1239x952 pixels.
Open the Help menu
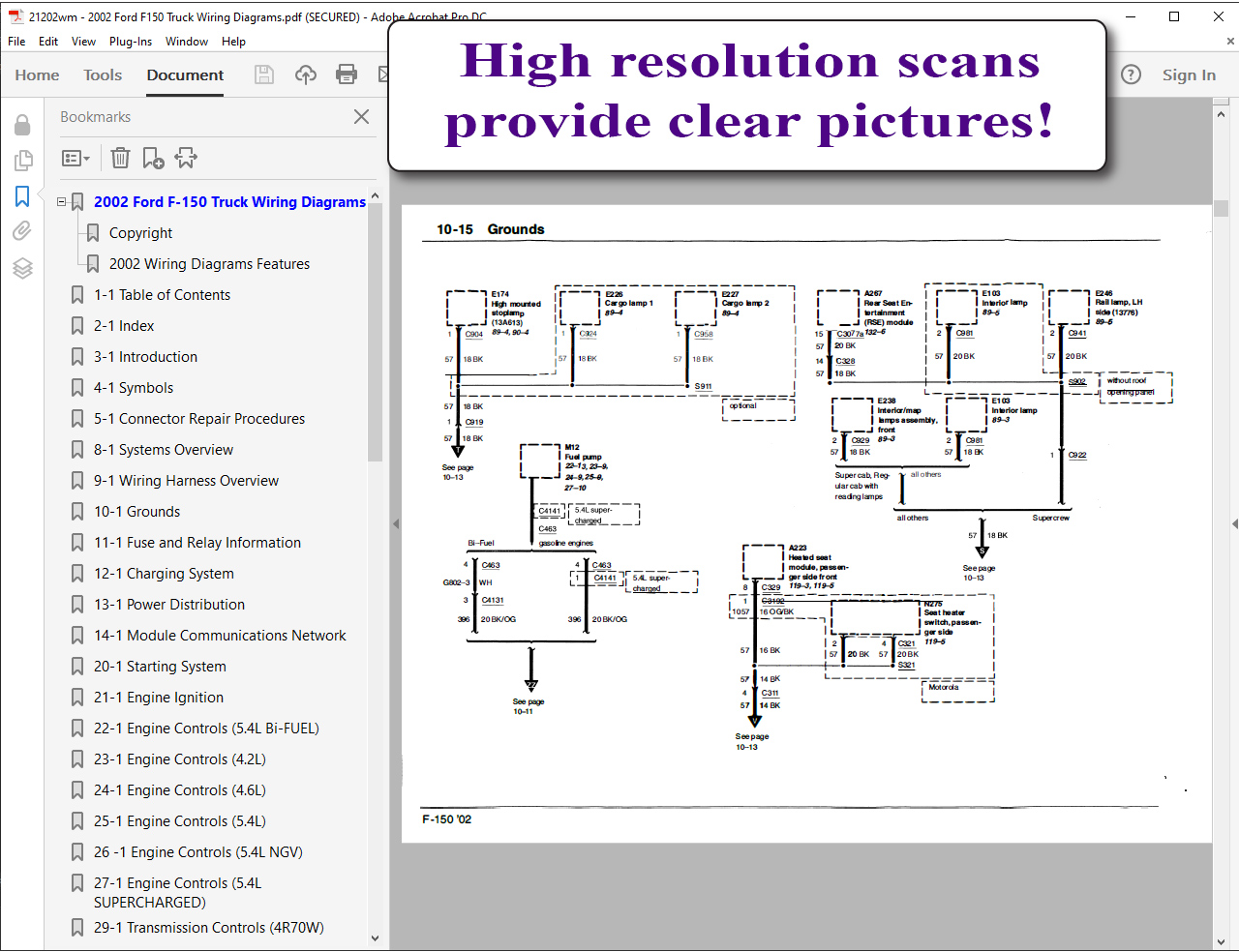tap(233, 42)
